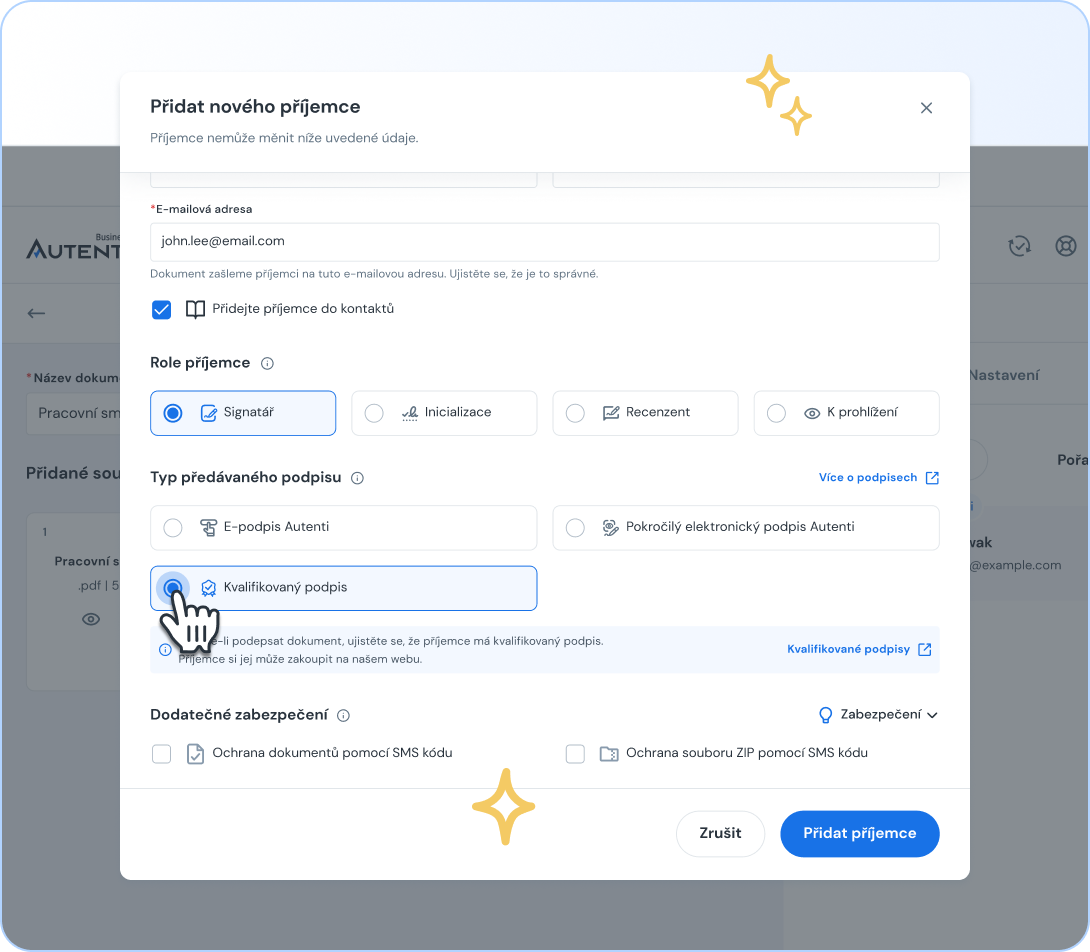
Task: Click the Přidat příjemce button
Action: [860, 833]
